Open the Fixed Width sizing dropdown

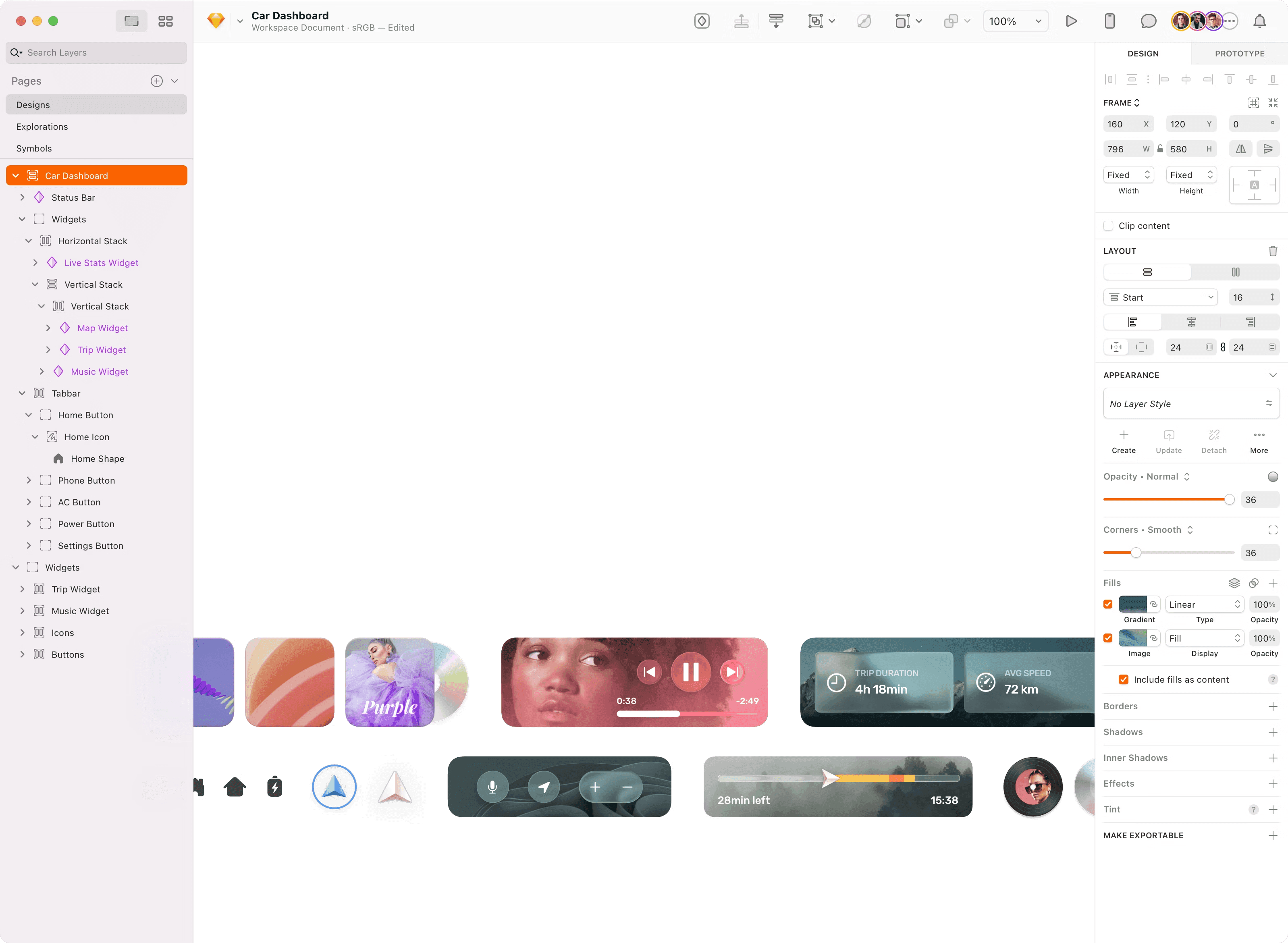pyautogui.click(x=1128, y=175)
